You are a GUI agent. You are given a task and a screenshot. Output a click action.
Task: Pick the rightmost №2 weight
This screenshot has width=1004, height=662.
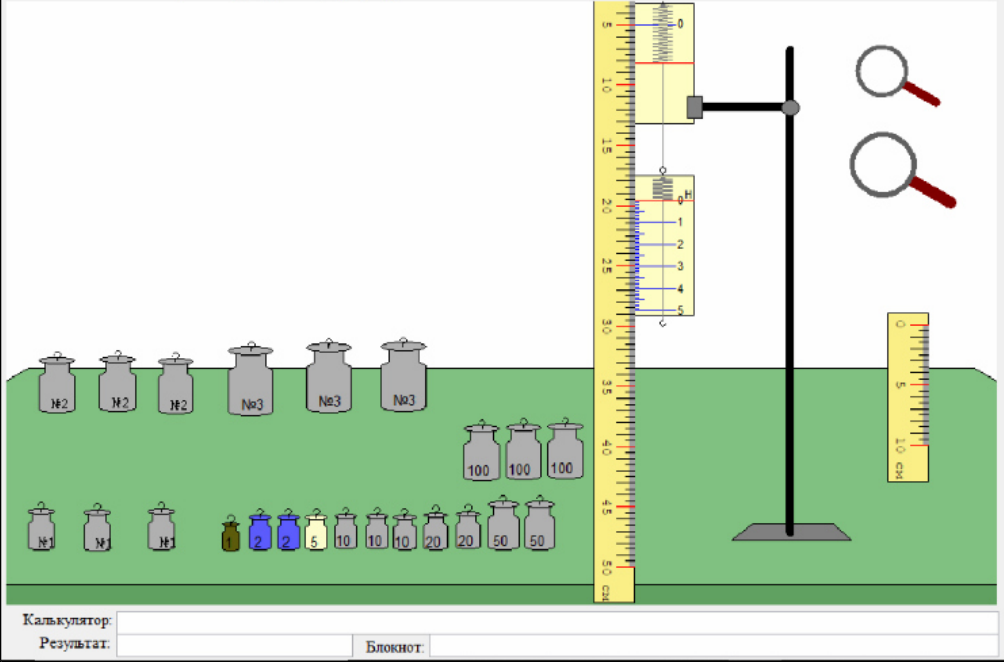175,384
